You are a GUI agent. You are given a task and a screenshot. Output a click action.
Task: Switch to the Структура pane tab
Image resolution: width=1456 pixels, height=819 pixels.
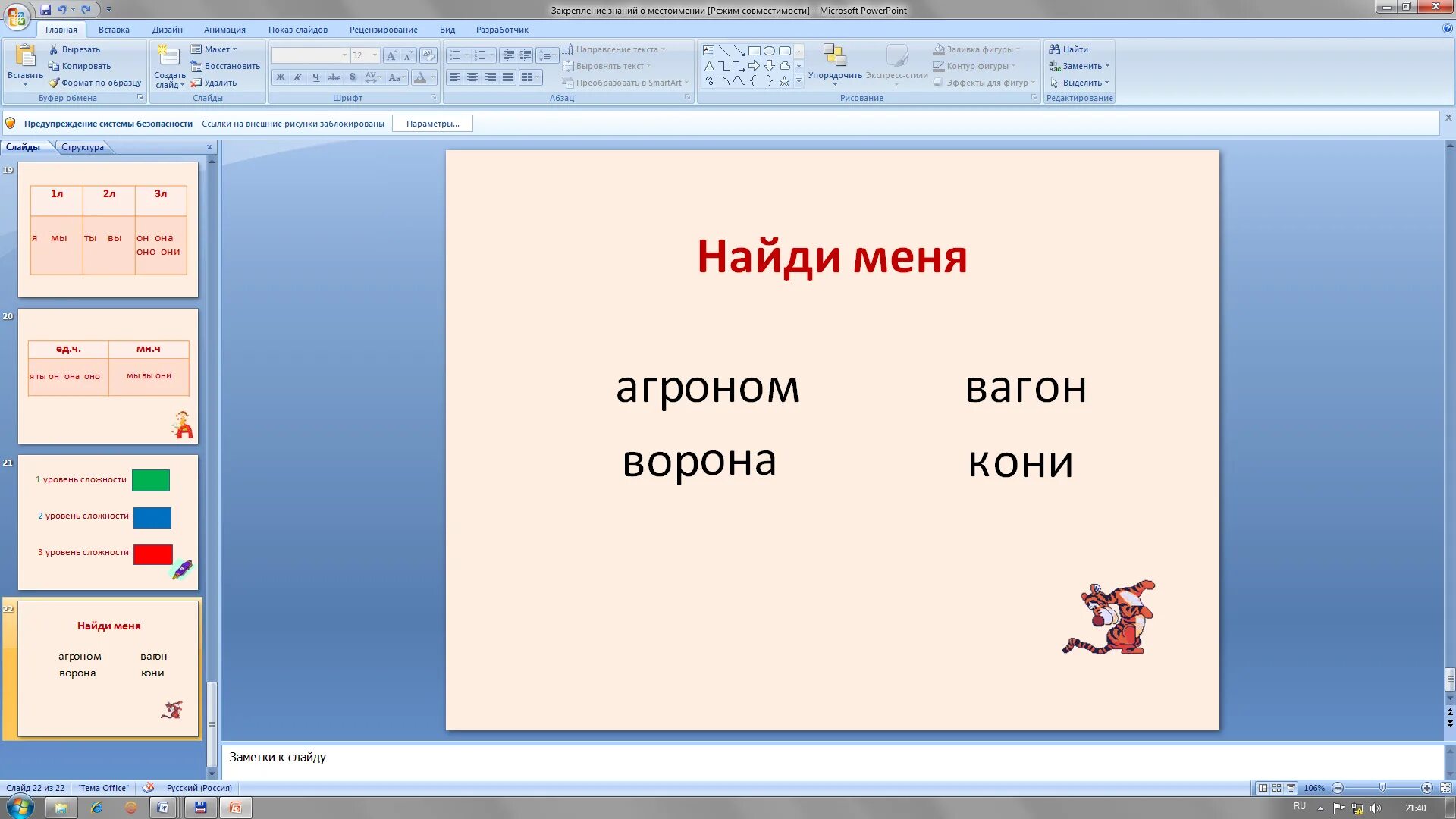point(83,147)
